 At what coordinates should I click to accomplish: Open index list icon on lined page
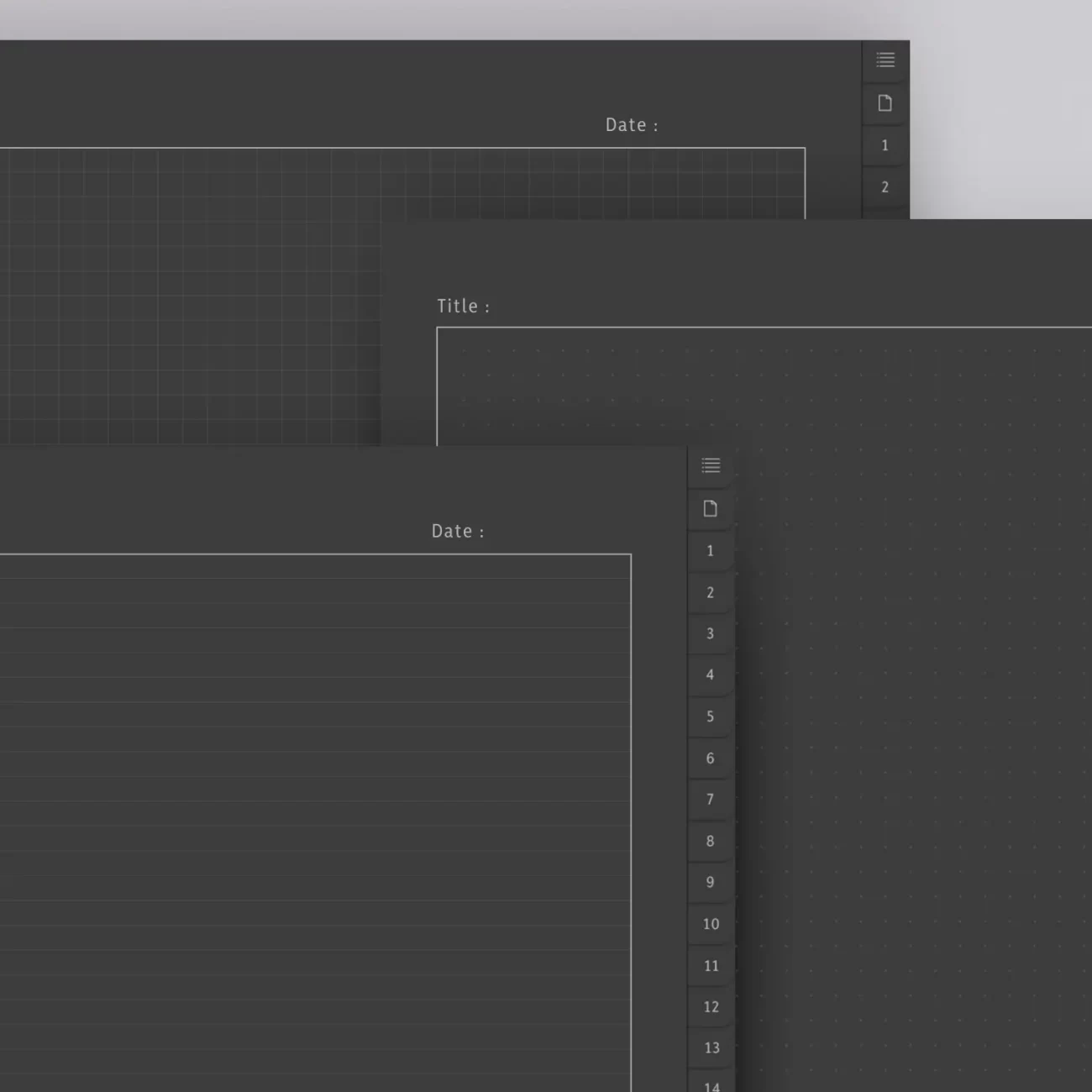click(711, 465)
